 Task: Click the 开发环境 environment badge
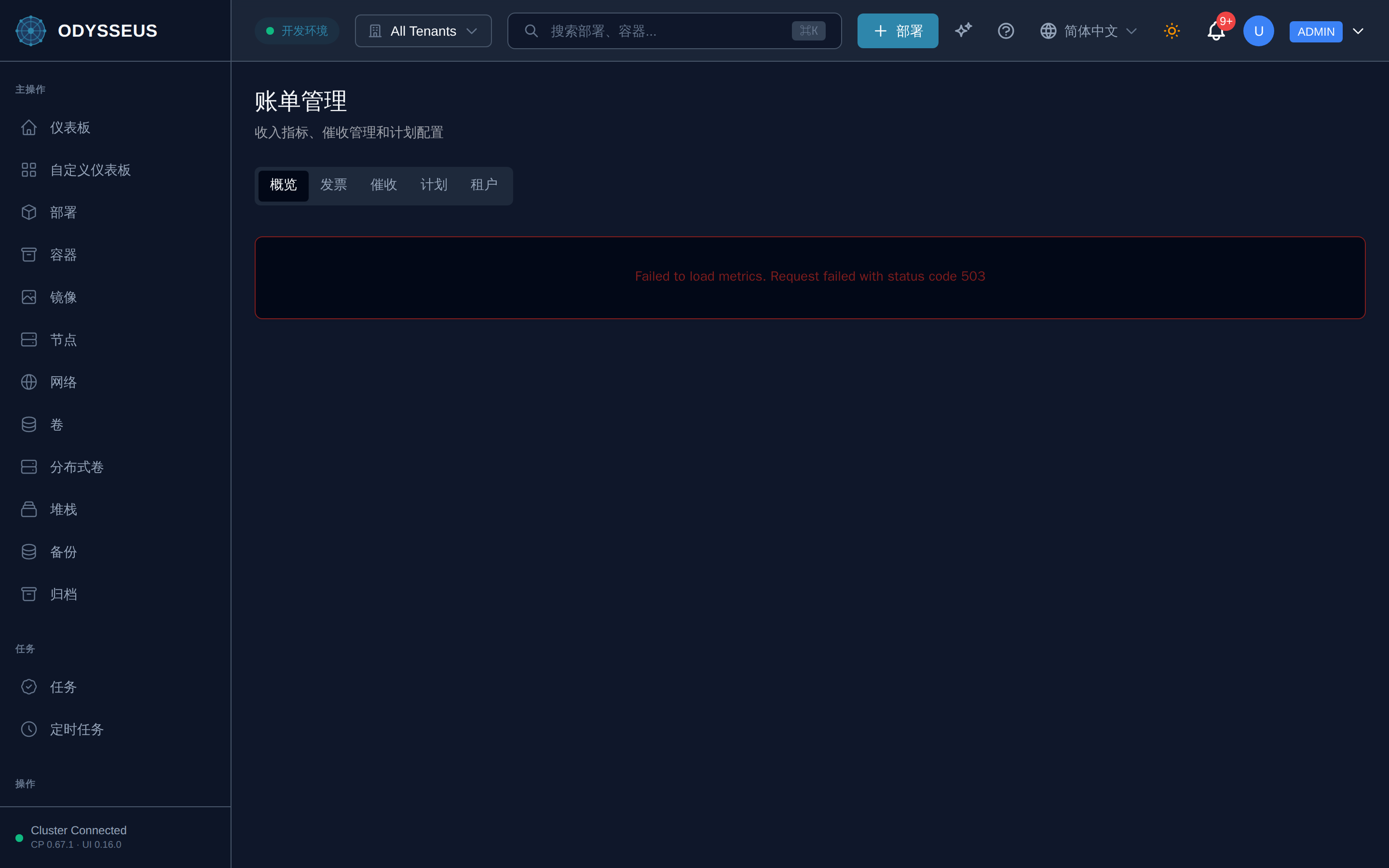point(297,31)
